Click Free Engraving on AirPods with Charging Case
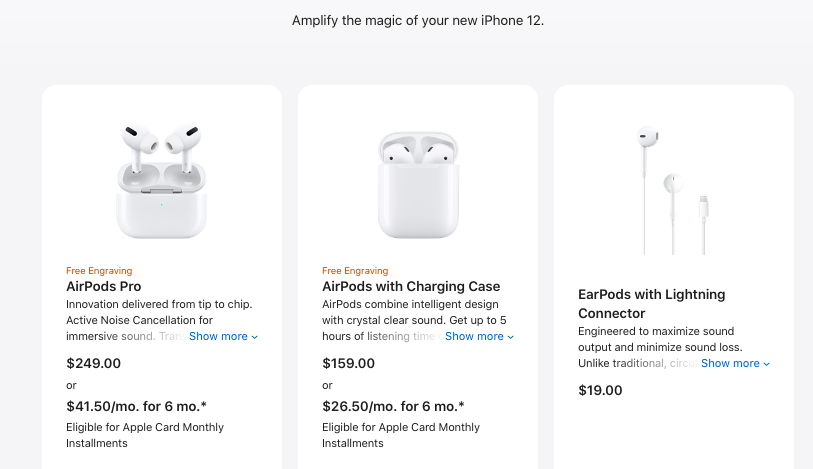Viewport: 813px width, 469px height. [x=355, y=271]
